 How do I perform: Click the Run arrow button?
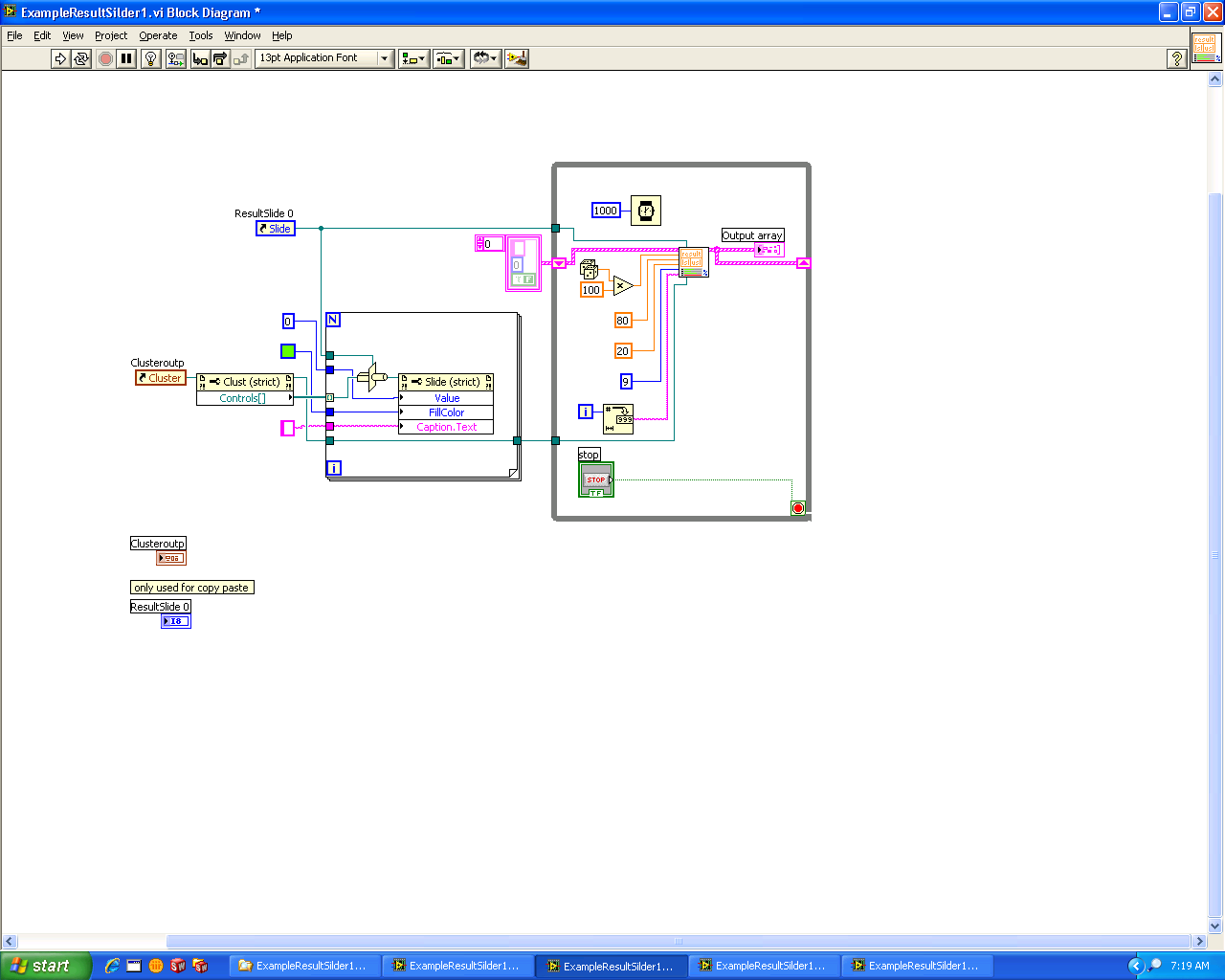click(60, 58)
